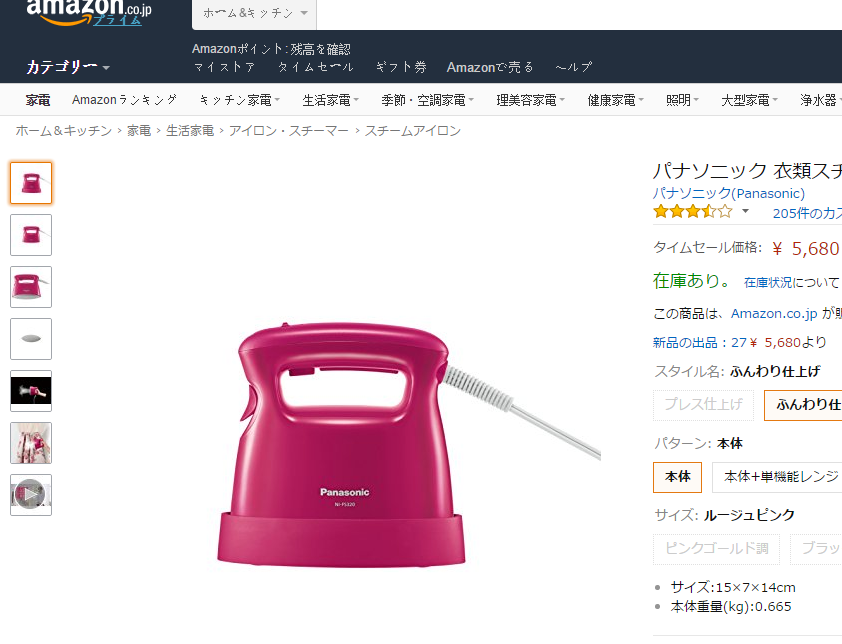Open the 理美容家電 menu item

531,100
